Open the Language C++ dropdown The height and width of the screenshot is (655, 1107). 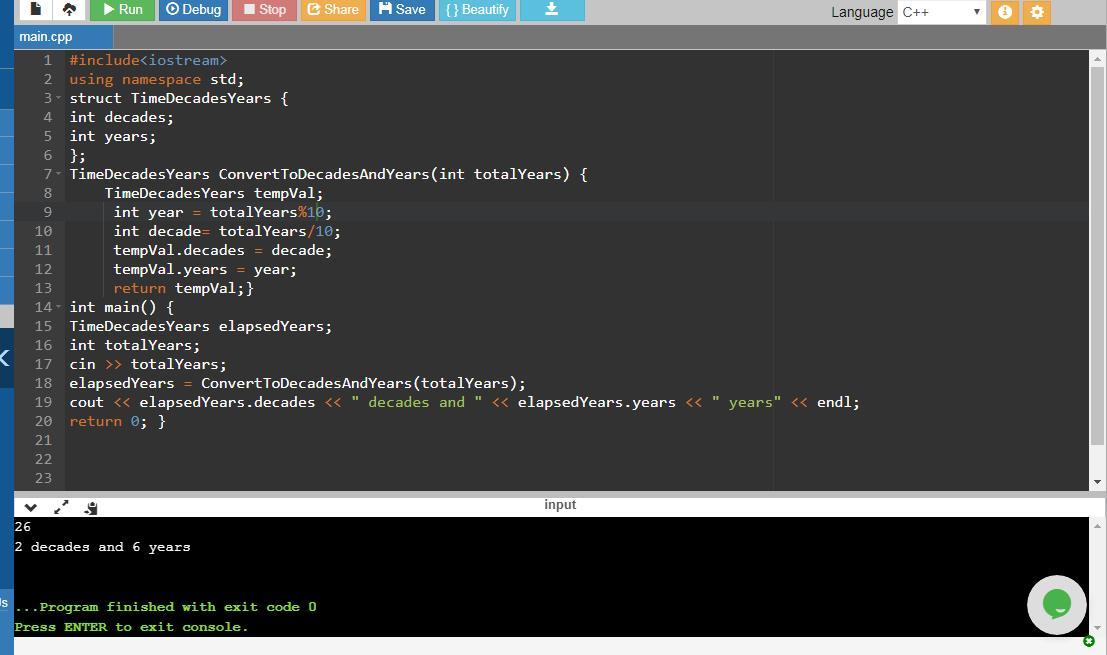click(941, 12)
